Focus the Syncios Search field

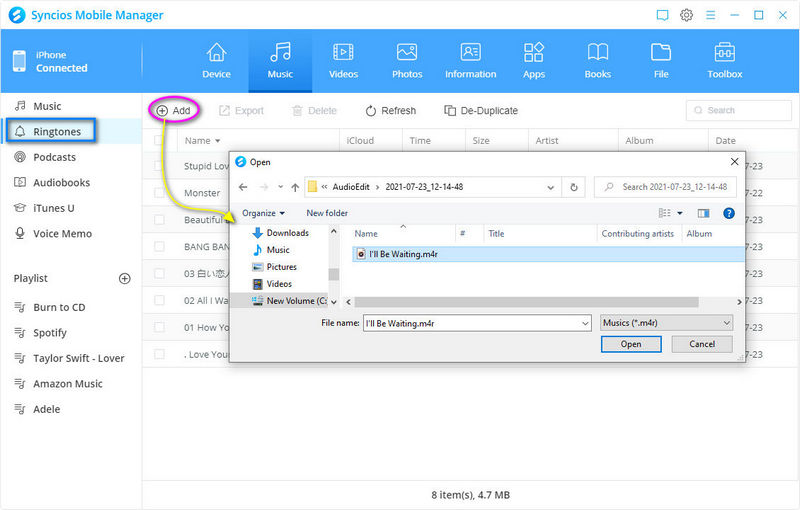click(x=739, y=110)
